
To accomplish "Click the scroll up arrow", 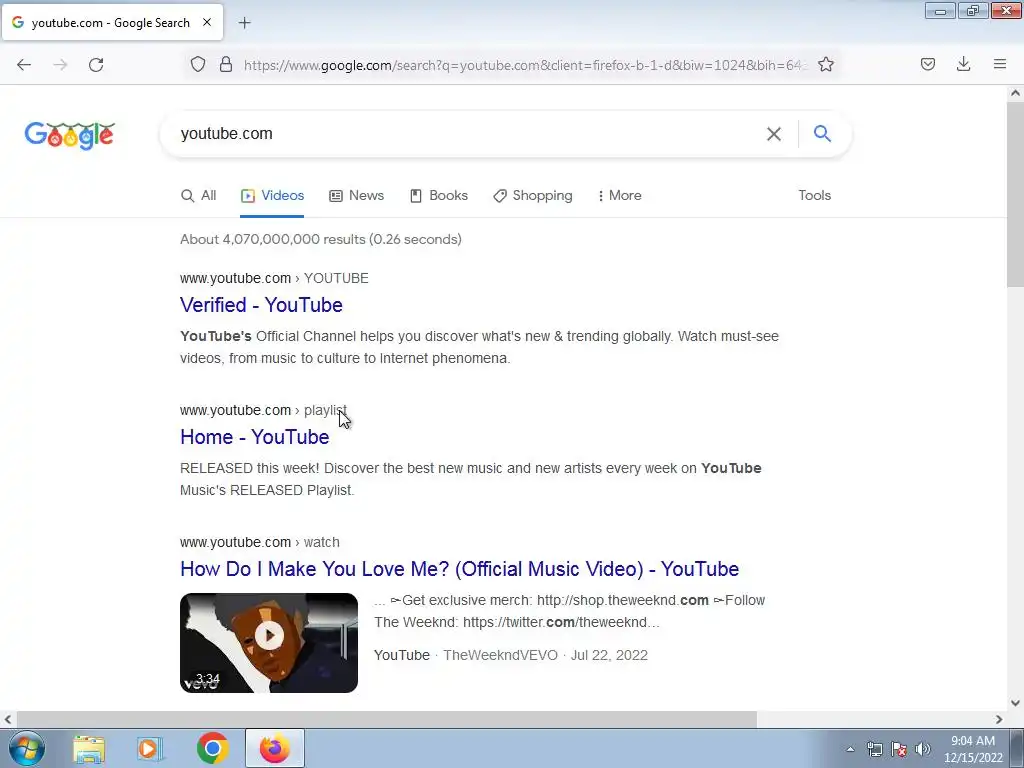I will pyautogui.click(x=1015, y=93).
